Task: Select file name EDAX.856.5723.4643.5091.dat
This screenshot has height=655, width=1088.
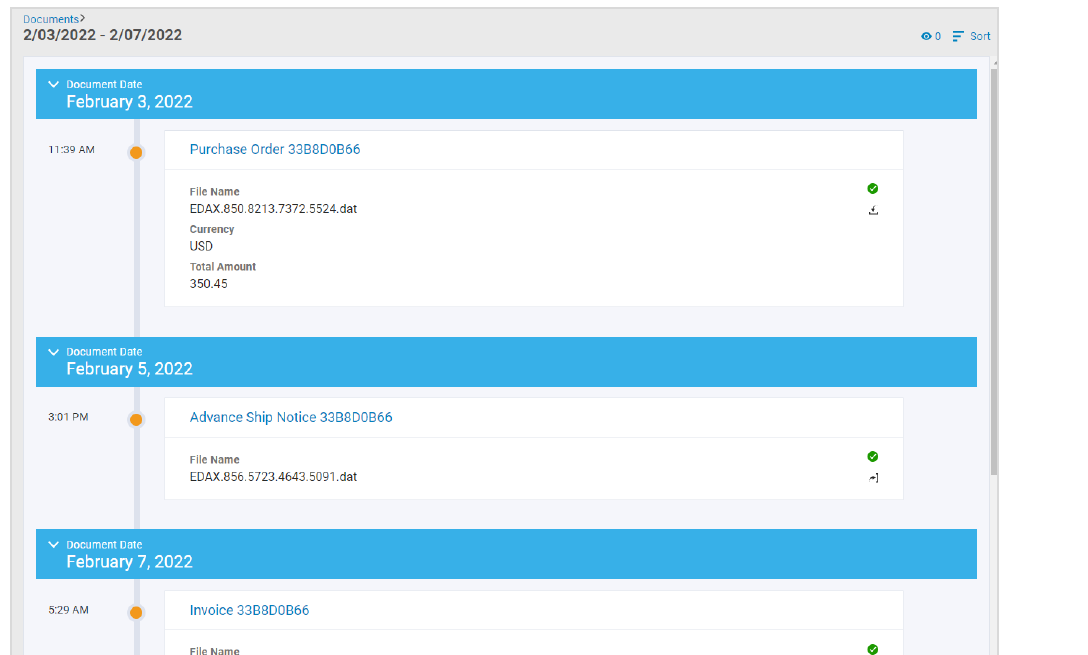Action: pyautogui.click(x=273, y=477)
